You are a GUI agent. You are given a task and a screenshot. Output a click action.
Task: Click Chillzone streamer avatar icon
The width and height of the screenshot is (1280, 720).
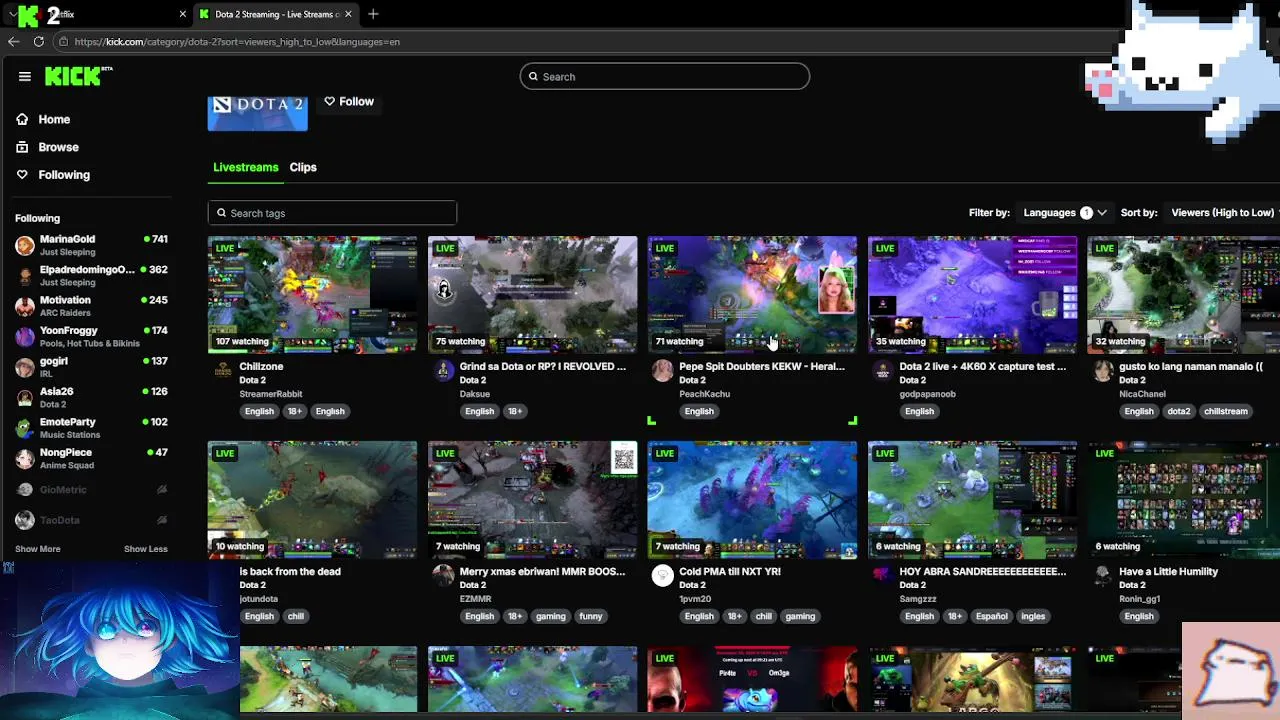222,371
